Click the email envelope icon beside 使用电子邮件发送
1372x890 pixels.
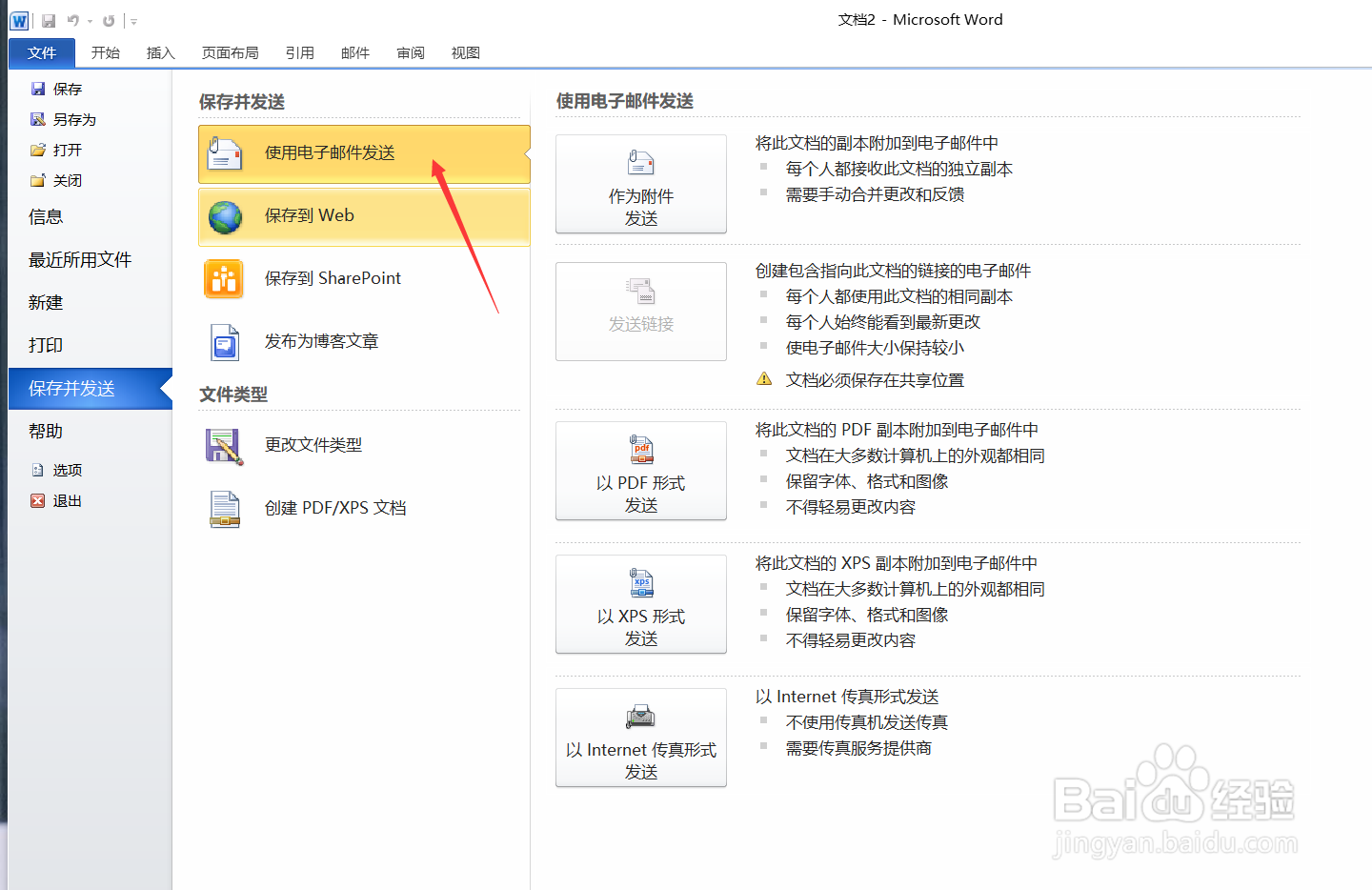tap(225, 153)
